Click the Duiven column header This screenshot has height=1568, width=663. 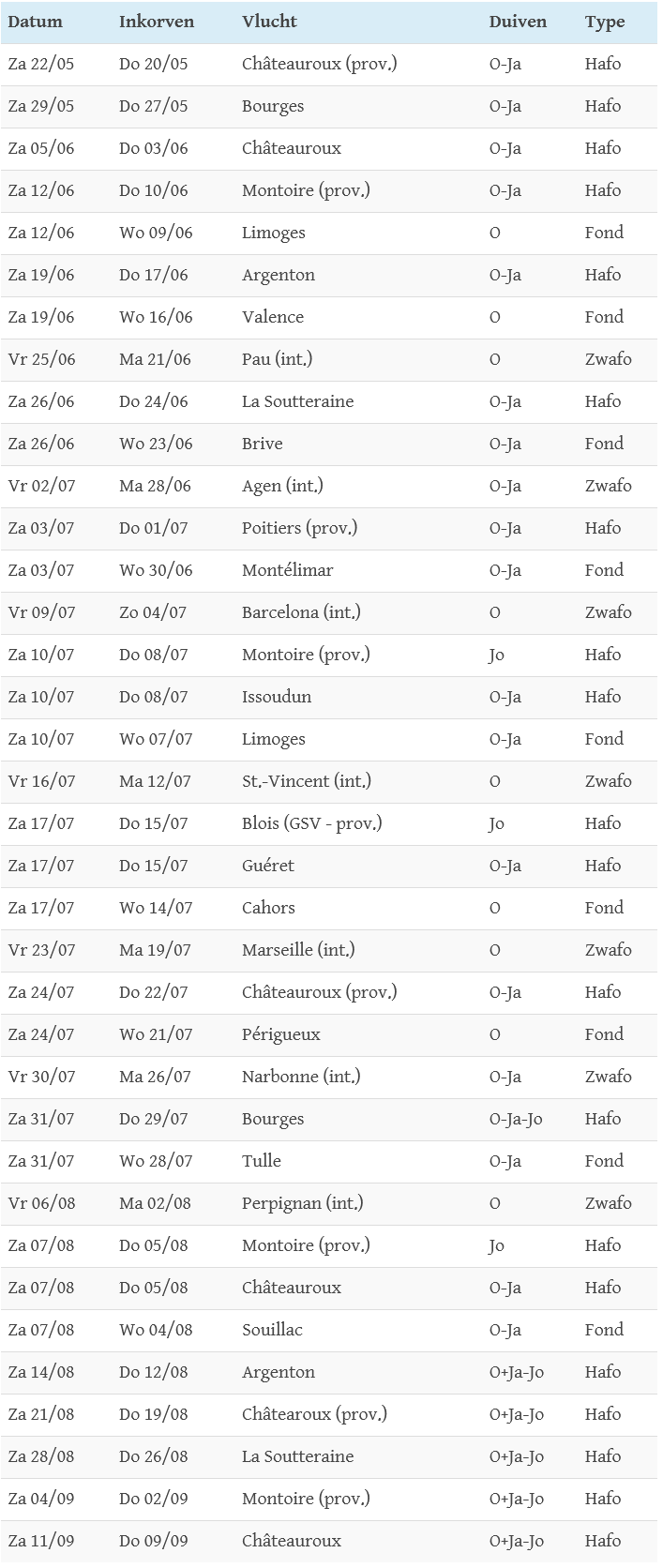[x=518, y=23]
